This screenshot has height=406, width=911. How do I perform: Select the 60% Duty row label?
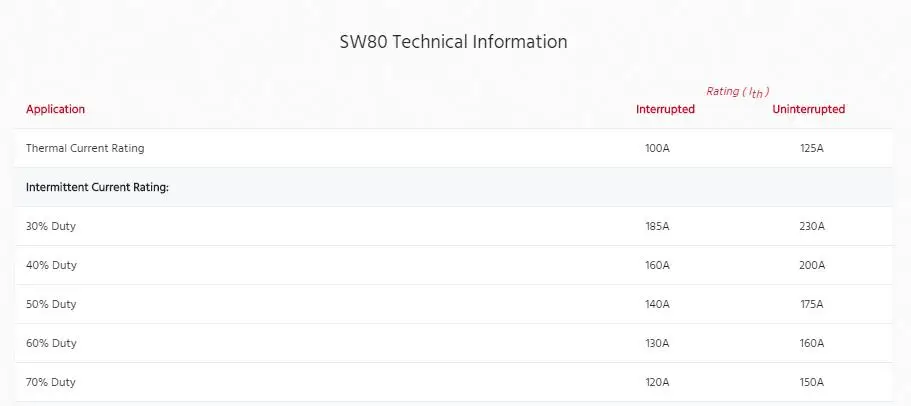click(51, 343)
